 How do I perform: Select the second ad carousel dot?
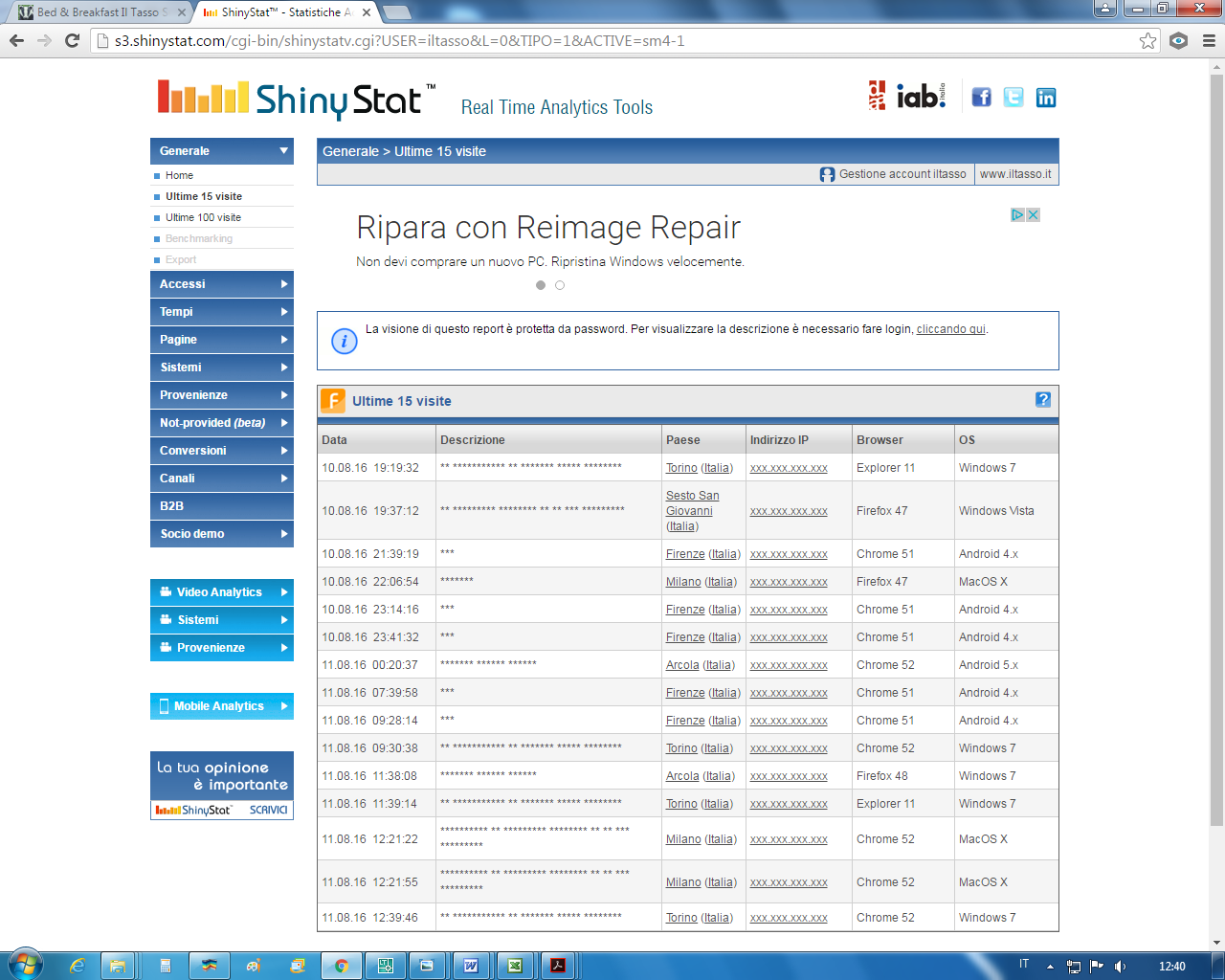point(560,285)
